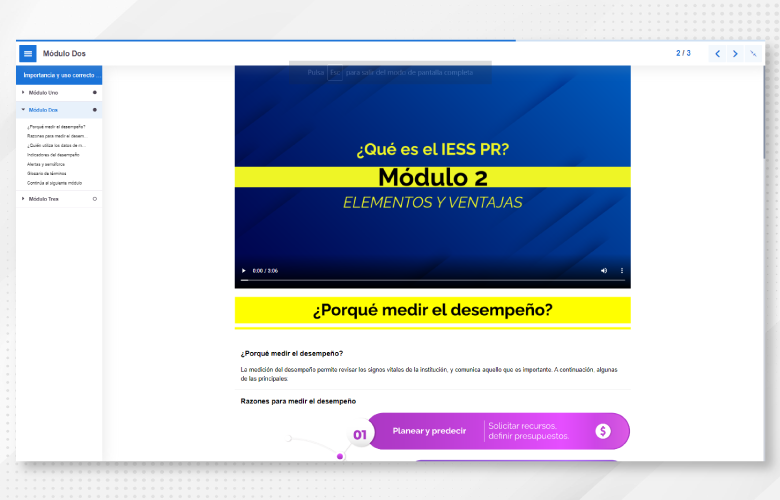The image size is (780, 500).
Task: Click the La medición del desempeño permite paragraph
Action: 429,374
